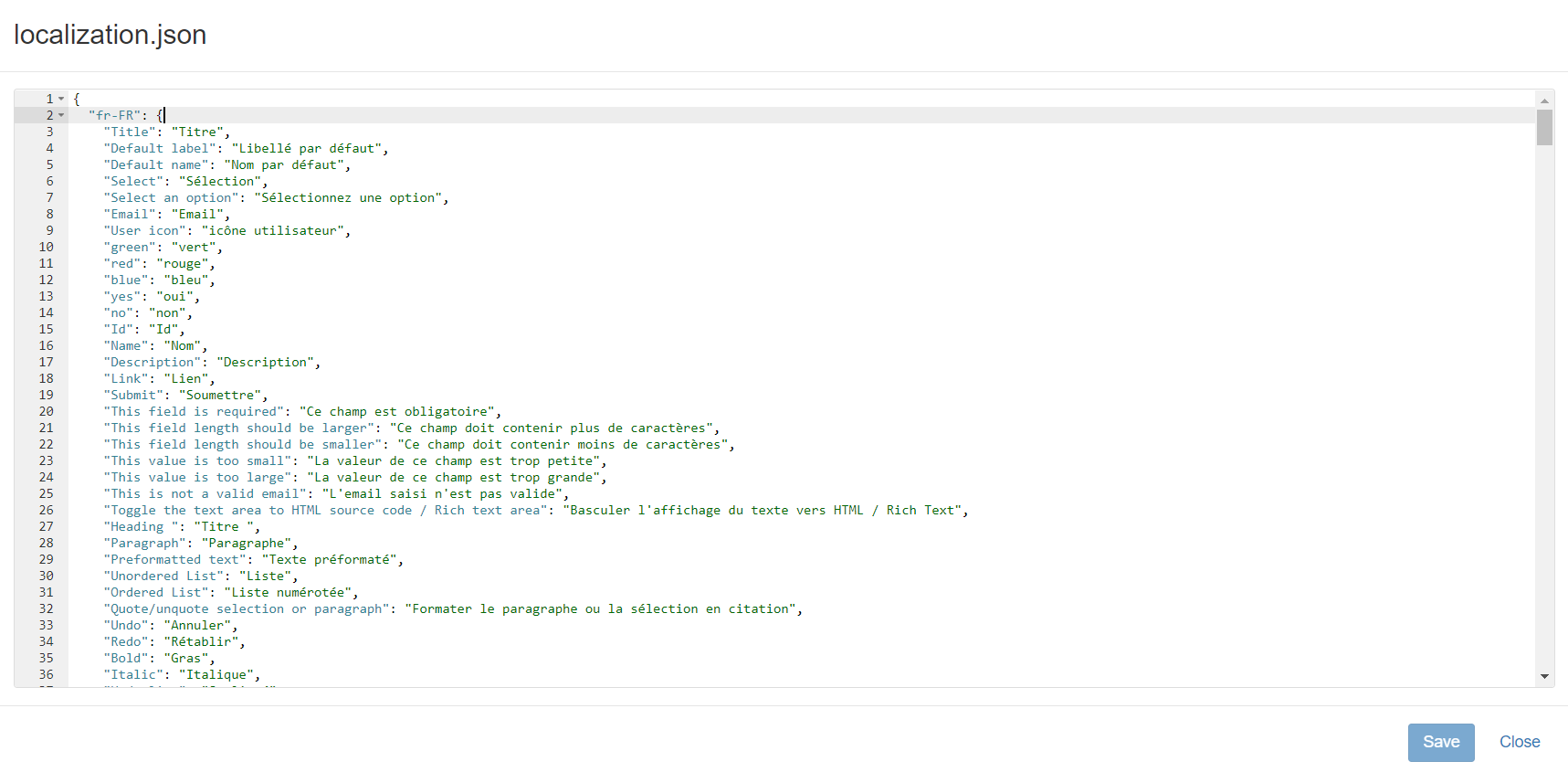The height and width of the screenshot is (772, 1568).
Task: Click the "Unordered List" key
Action: point(164,576)
